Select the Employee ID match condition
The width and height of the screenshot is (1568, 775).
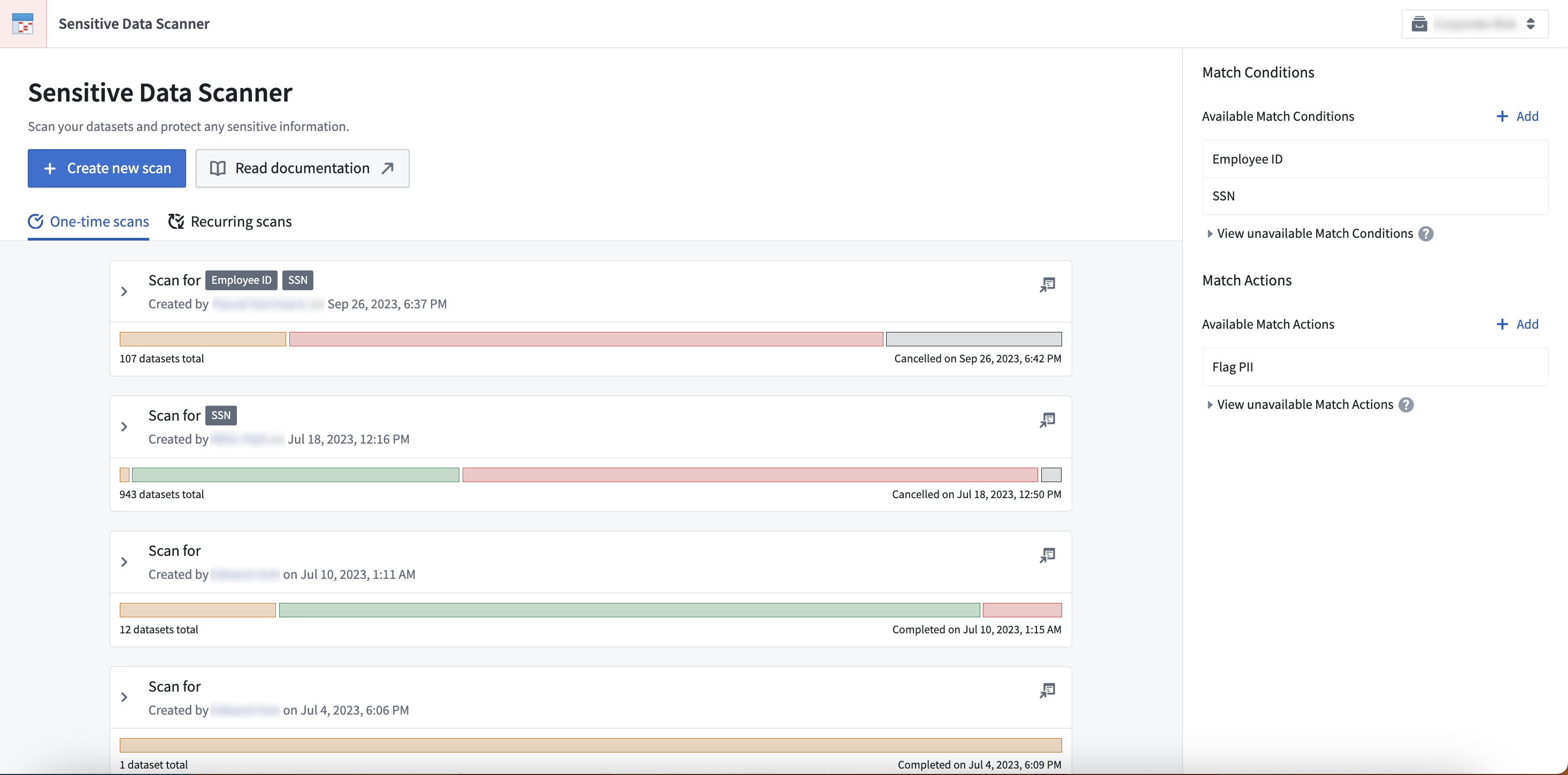click(x=1375, y=159)
